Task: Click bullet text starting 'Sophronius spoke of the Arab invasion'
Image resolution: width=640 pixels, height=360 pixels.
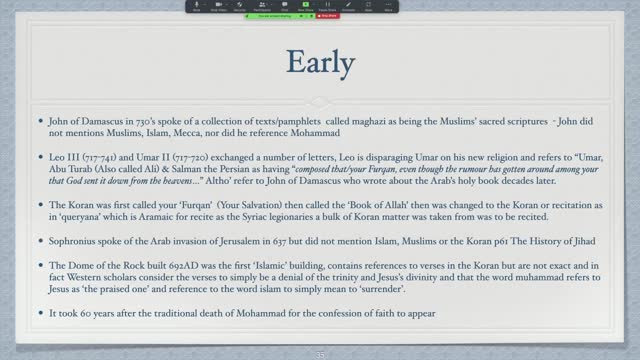Action: pyautogui.click(x=322, y=241)
